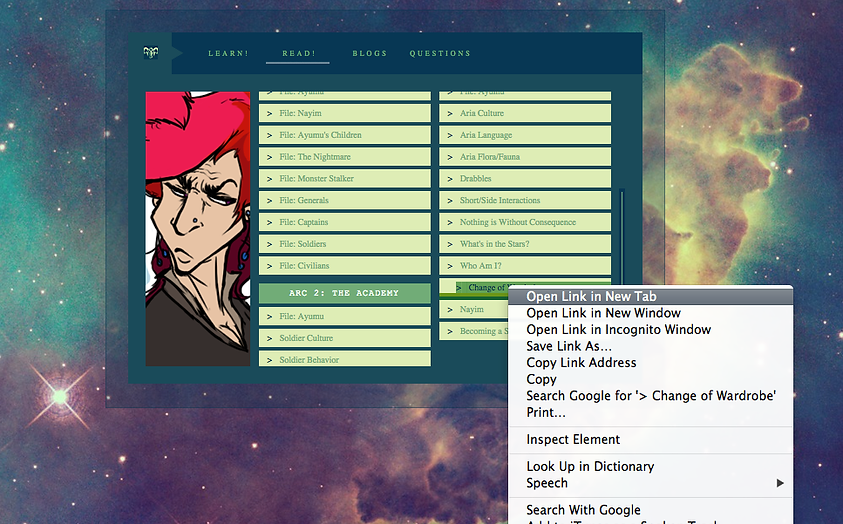
Task: Open the Who Am I? link
Action: (525, 265)
